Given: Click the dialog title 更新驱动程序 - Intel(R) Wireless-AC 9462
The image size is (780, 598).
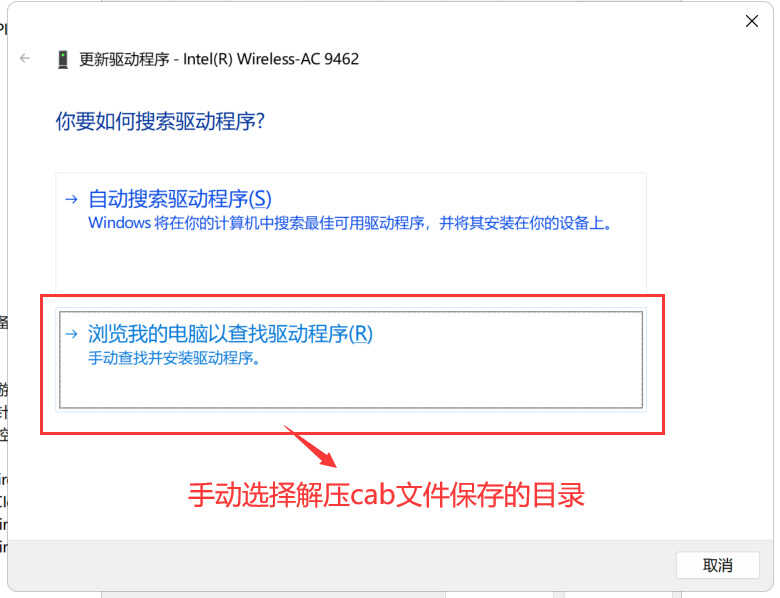Looking at the screenshot, I should (x=219, y=59).
